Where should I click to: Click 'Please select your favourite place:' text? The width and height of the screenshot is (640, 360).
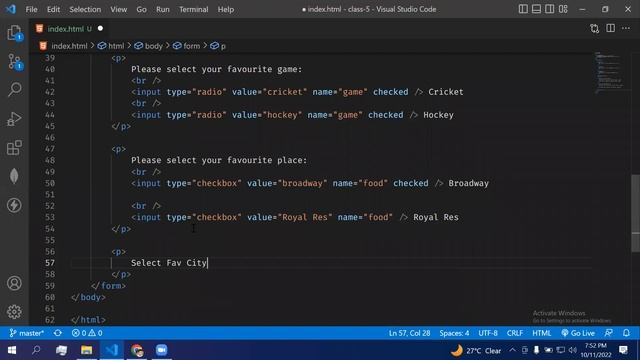(x=219, y=160)
